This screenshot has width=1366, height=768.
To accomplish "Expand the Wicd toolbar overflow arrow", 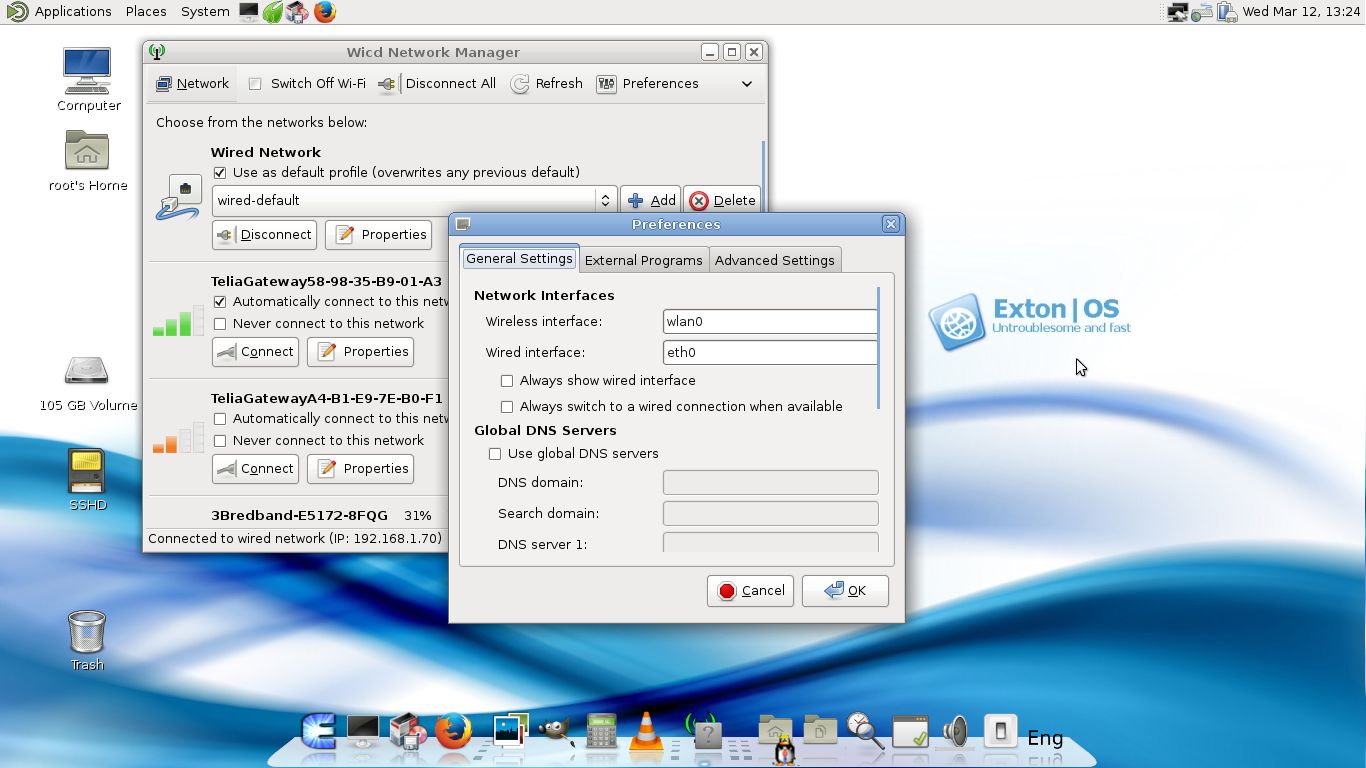I will (746, 84).
